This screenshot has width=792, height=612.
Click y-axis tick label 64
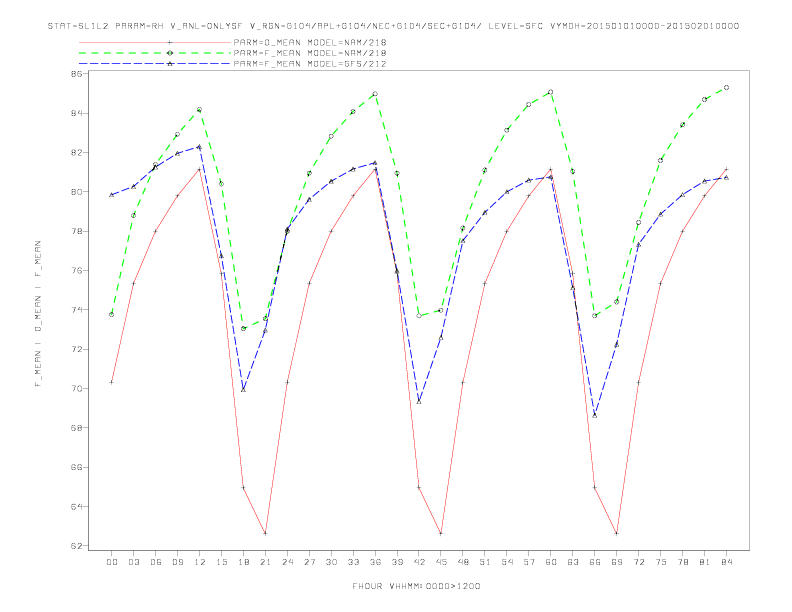(76, 506)
